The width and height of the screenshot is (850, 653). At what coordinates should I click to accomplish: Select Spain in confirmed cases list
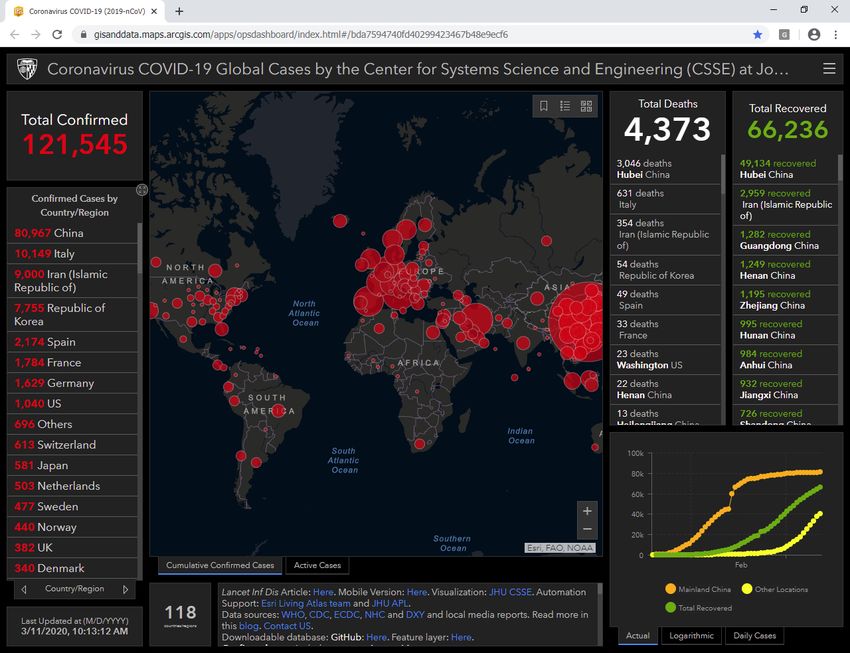pos(72,342)
